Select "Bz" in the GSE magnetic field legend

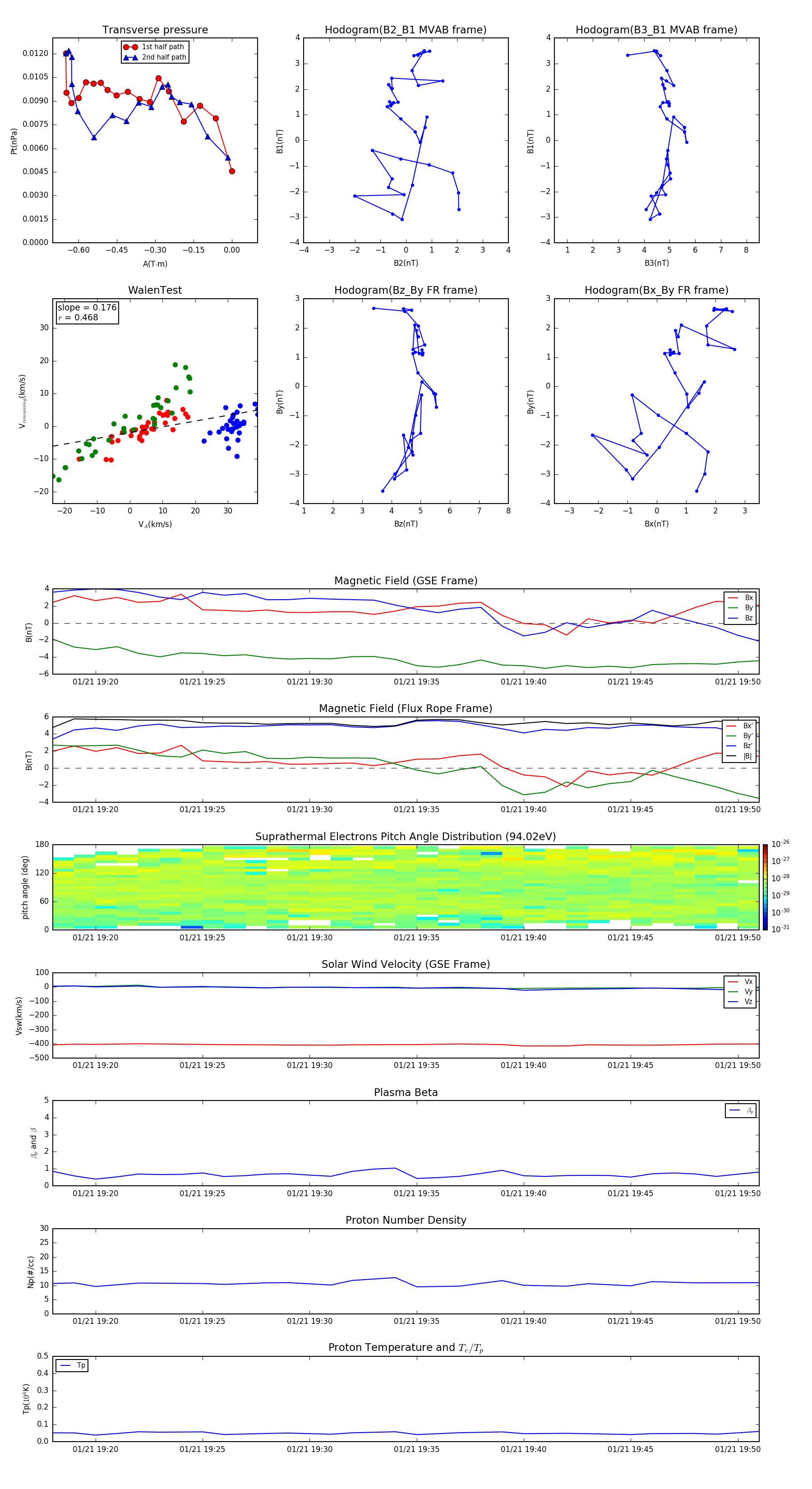740,619
